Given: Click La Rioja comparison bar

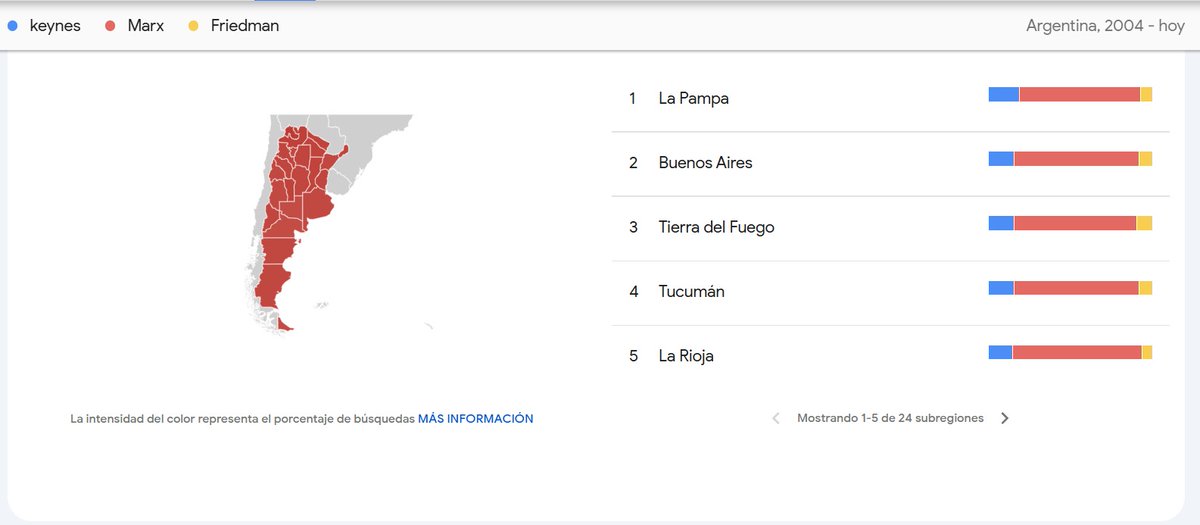Looking at the screenshot, I should [1070, 352].
